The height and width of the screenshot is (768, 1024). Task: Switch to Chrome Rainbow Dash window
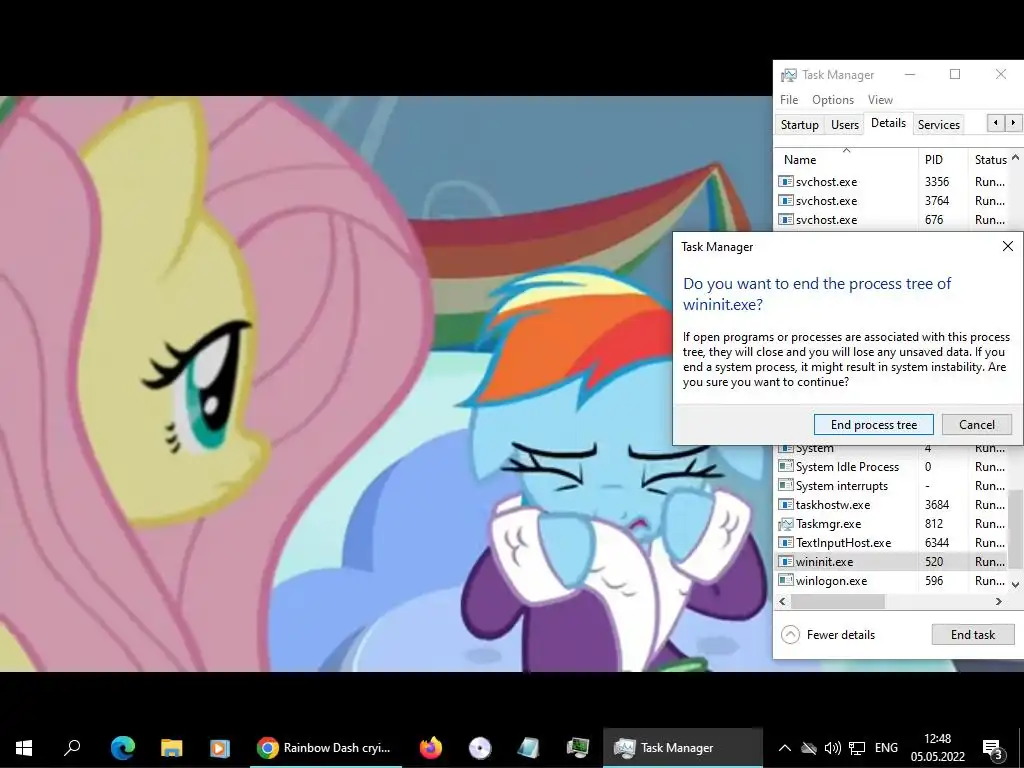coord(325,747)
